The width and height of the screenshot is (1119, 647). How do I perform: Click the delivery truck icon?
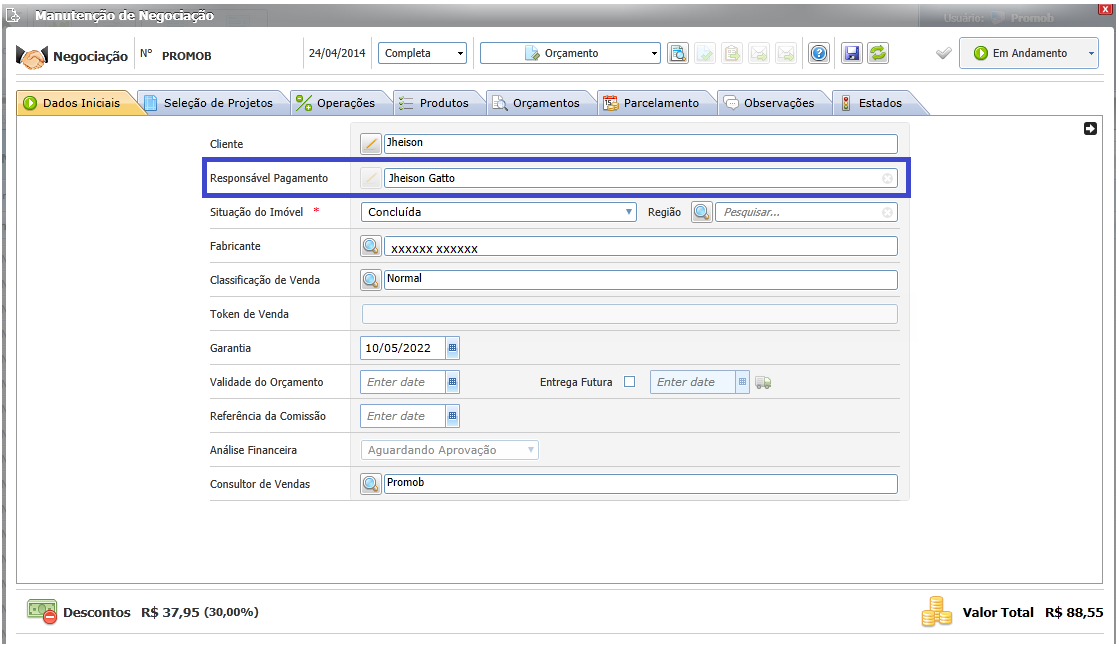pyautogui.click(x=763, y=383)
